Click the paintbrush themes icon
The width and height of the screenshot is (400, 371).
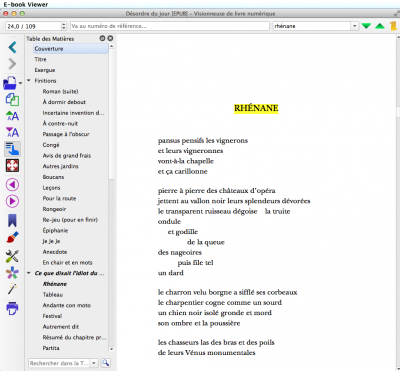pos(12,237)
